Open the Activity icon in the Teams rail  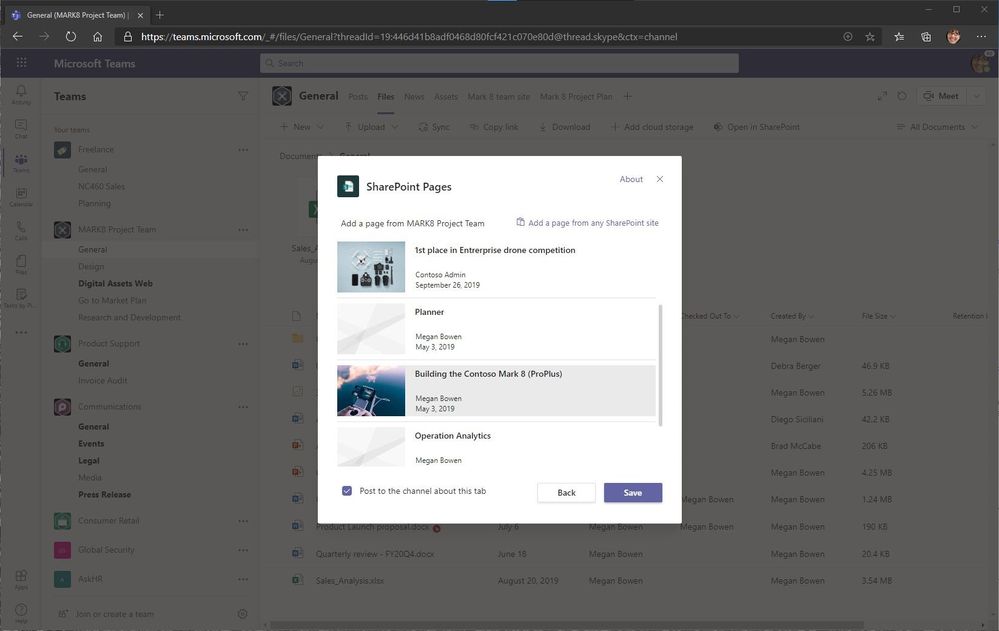[x=21, y=94]
